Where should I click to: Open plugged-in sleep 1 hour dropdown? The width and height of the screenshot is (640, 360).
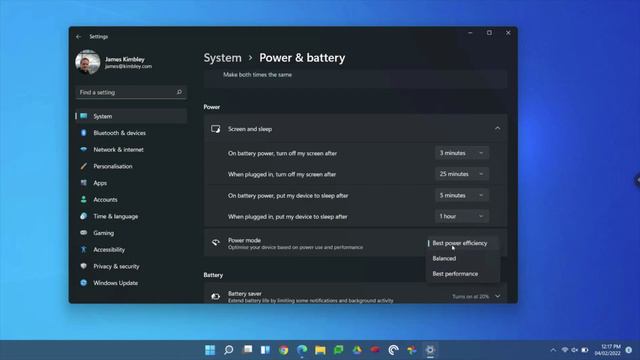(x=462, y=216)
